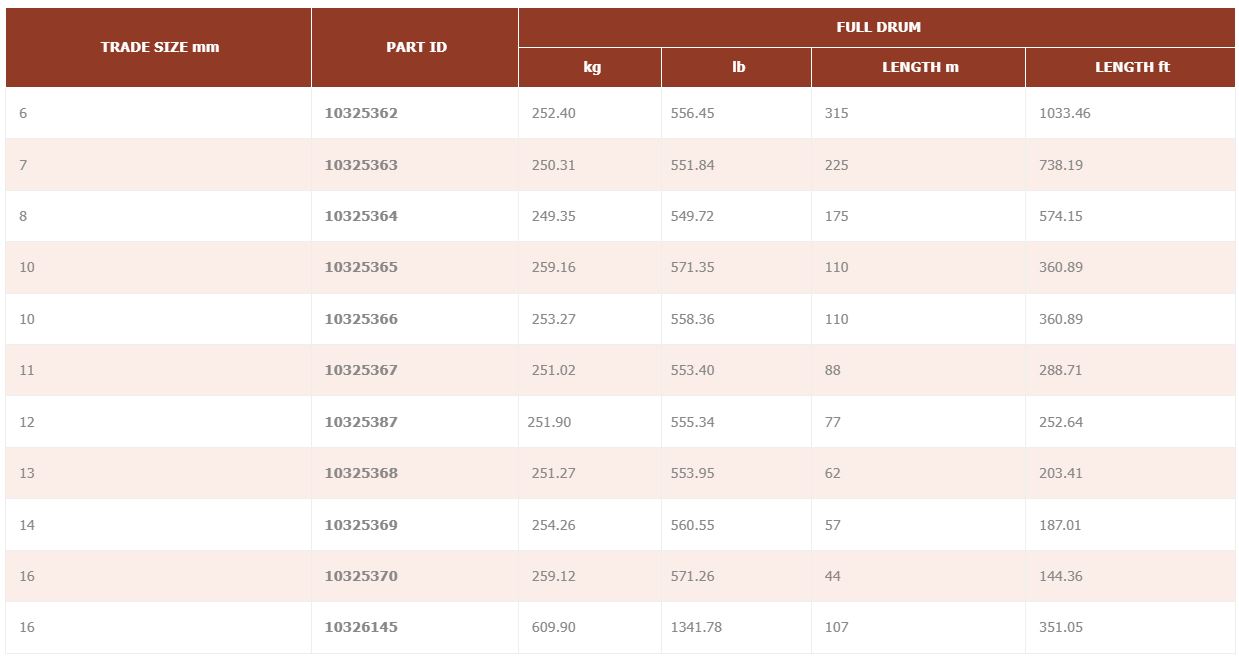
Task: Click the lb column header
Action: (x=738, y=67)
